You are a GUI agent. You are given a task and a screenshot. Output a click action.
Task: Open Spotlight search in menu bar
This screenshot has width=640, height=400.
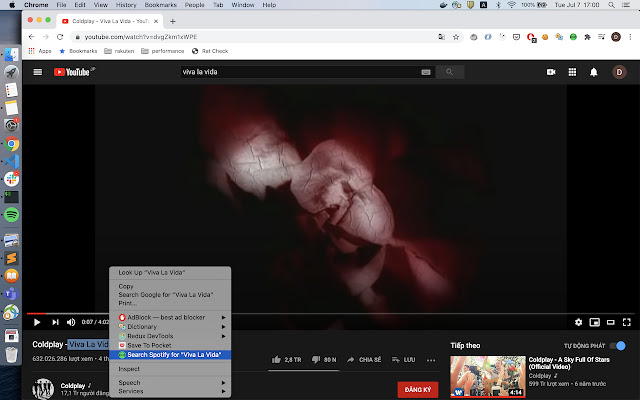click(611, 5)
